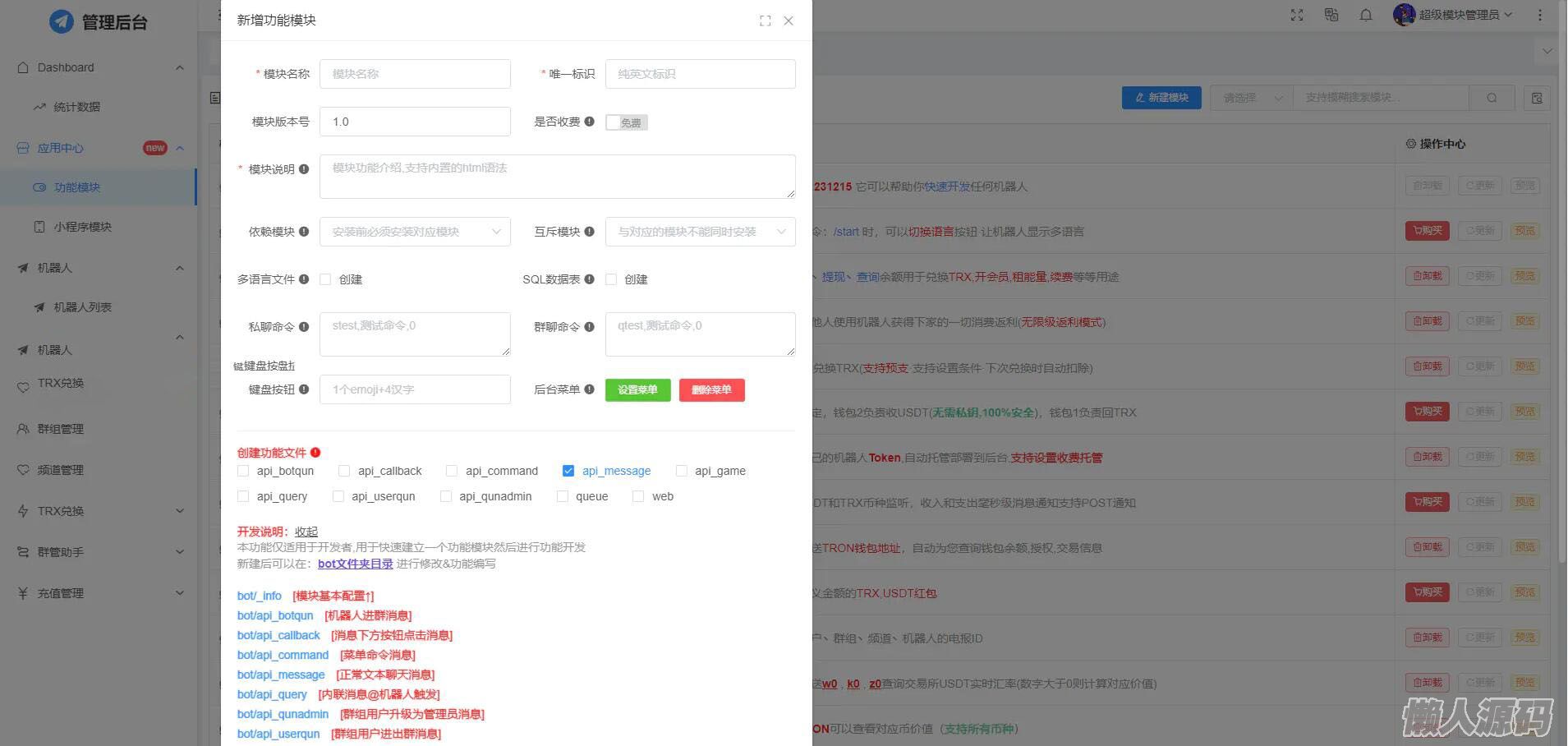This screenshot has width=1568, height=746.
Task: Tick the api_callback checkbox
Action: [x=344, y=471]
